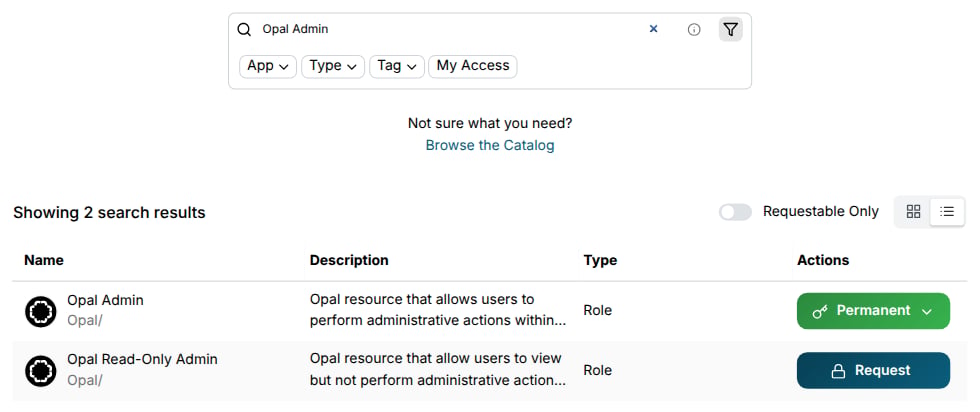Click the Opal/ path under Read-Only Admin
Screen dimensions: 980x412
84,380
